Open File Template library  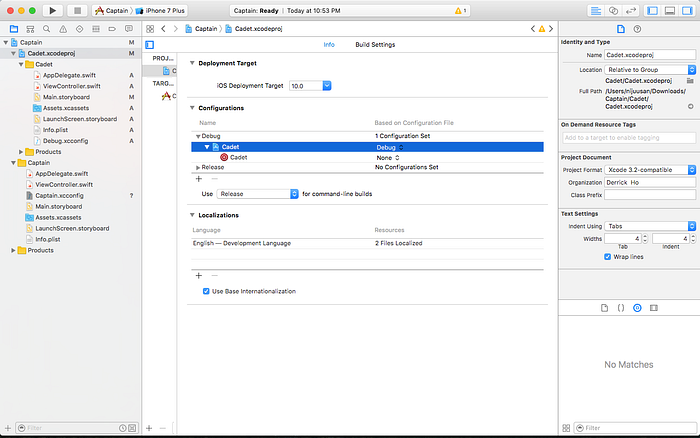[x=604, y=308]
